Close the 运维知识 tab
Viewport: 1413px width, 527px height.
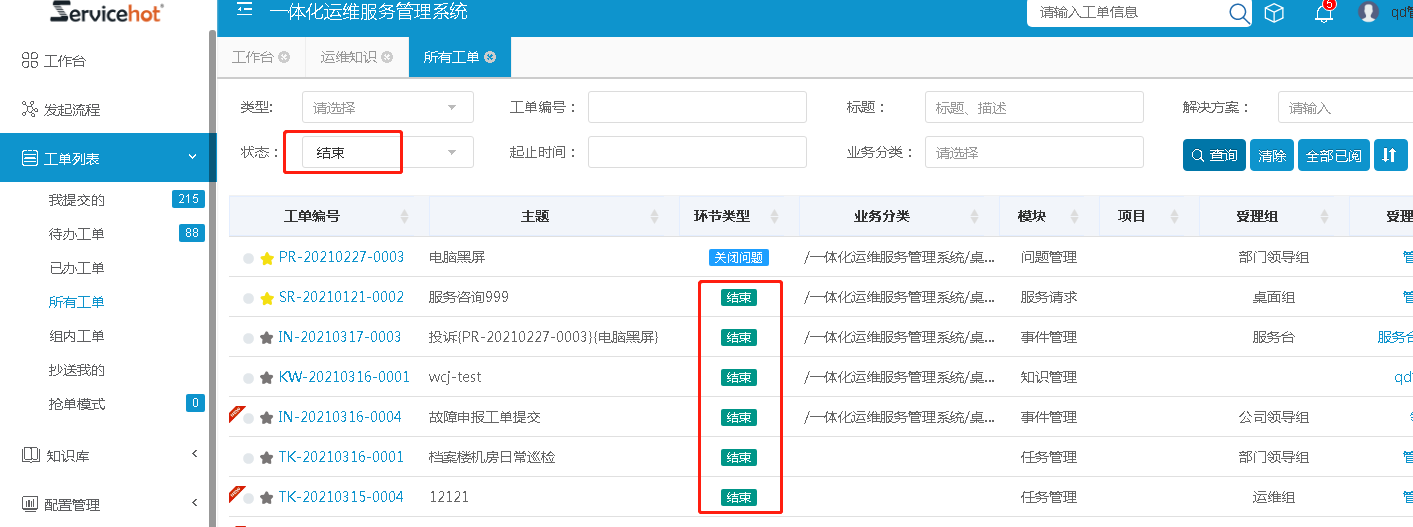(x=387, y=57)
